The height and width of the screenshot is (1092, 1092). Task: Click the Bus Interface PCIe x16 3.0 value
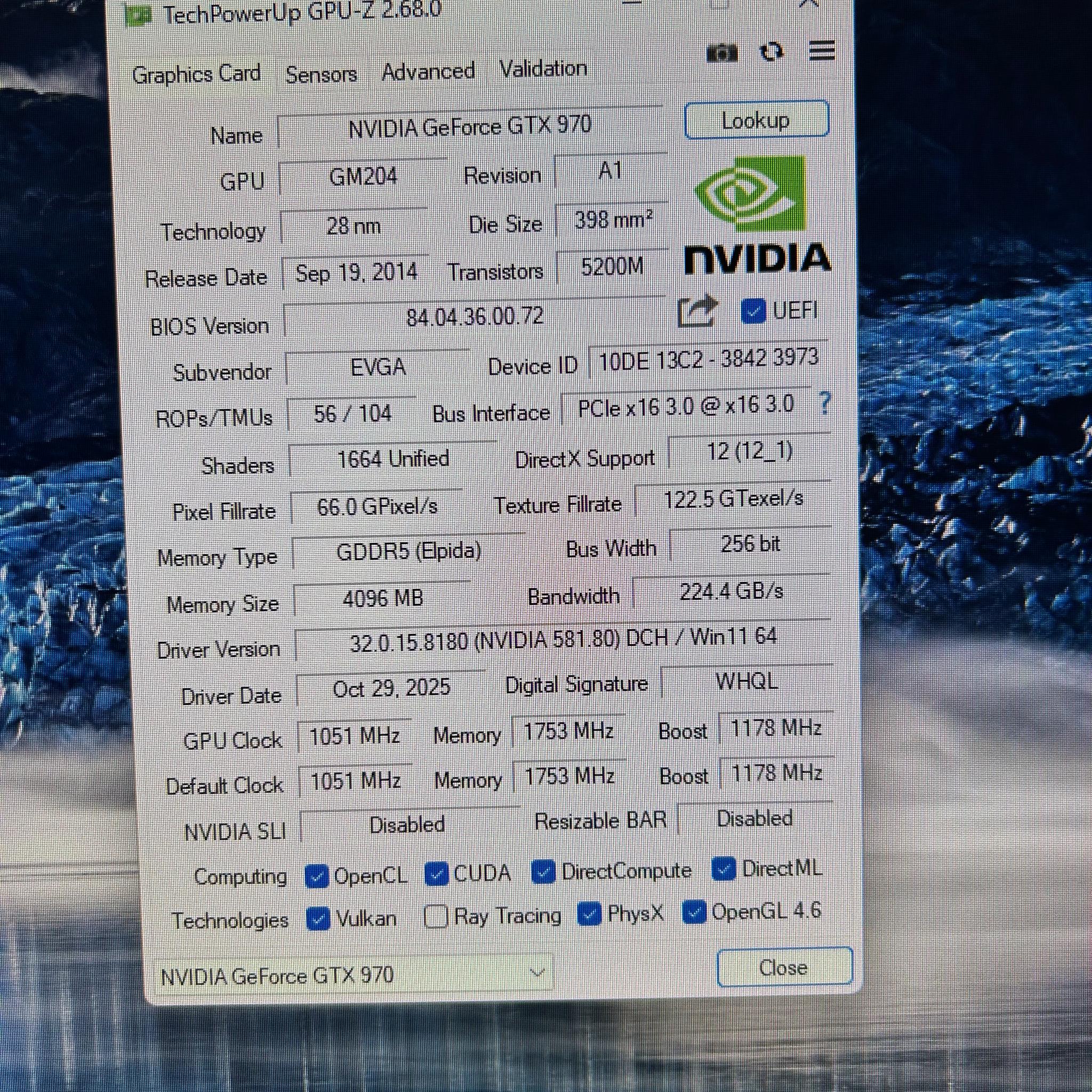coord(686,406)
